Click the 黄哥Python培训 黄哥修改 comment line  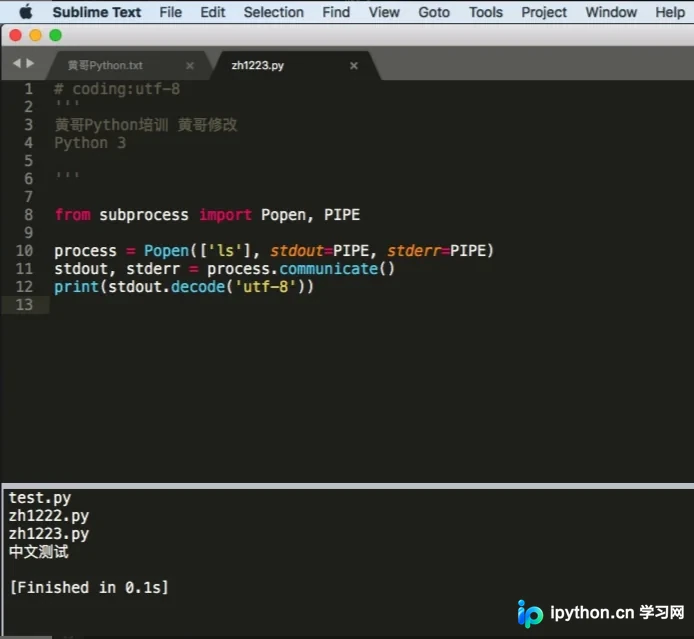(146, 125)
